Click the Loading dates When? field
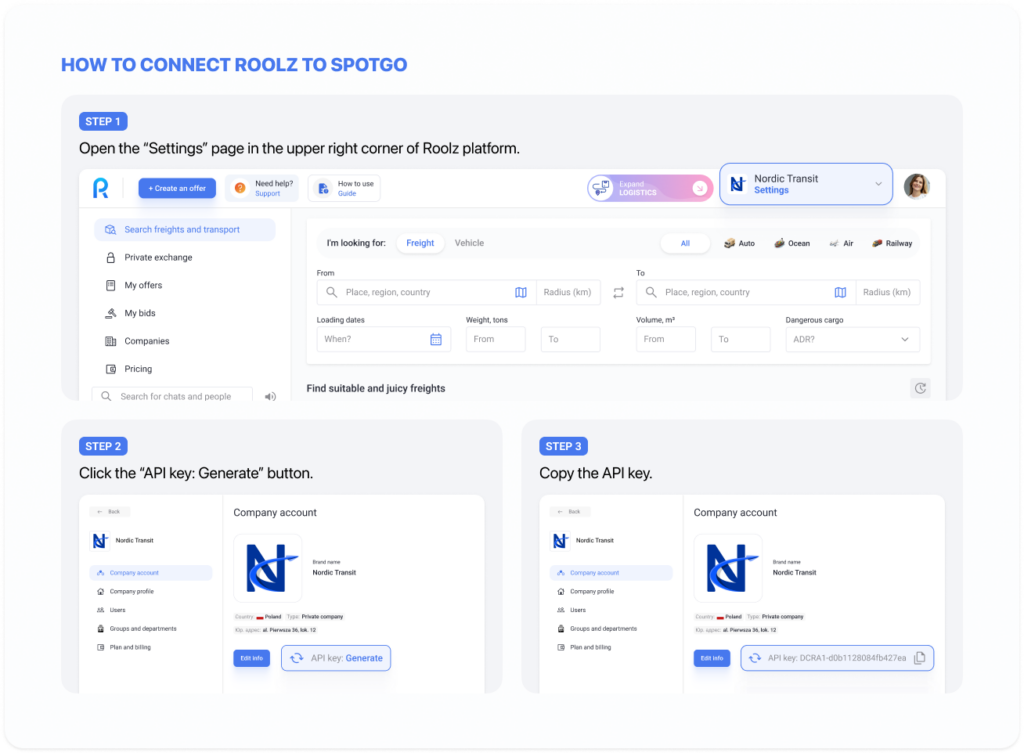This screenshot has width=1024, height=753. [x=384, y=339]
